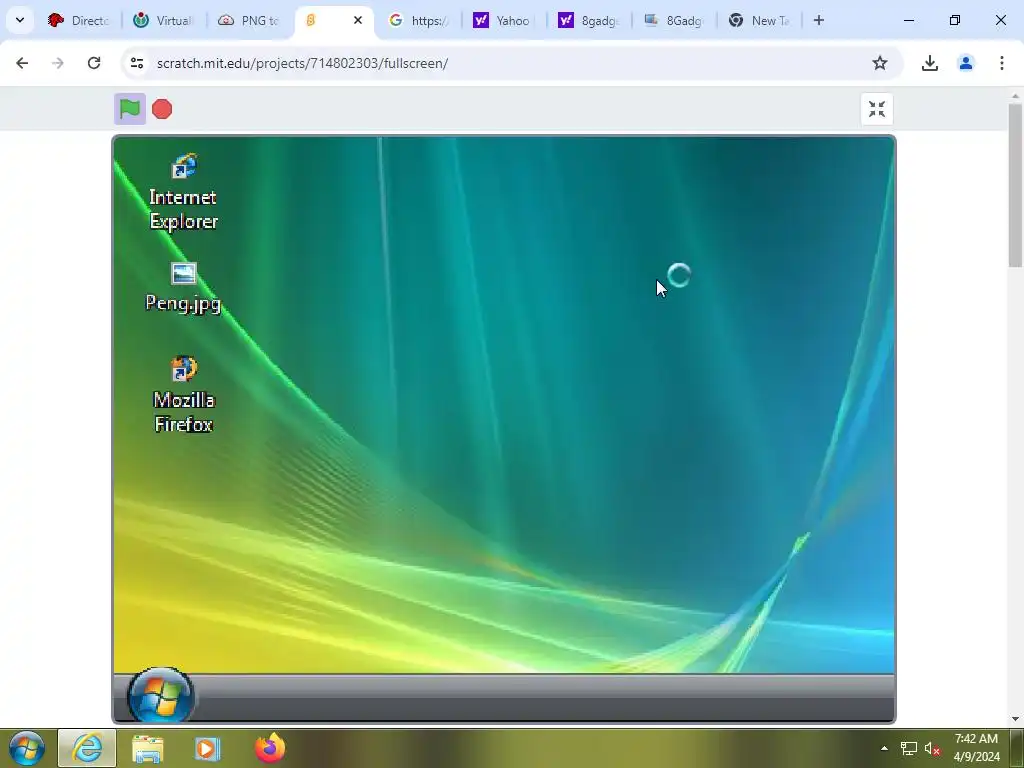Switch to the first 8gadg Yahoo tab
Screen dimensions: 1024x768
click(x=588, y=20)
